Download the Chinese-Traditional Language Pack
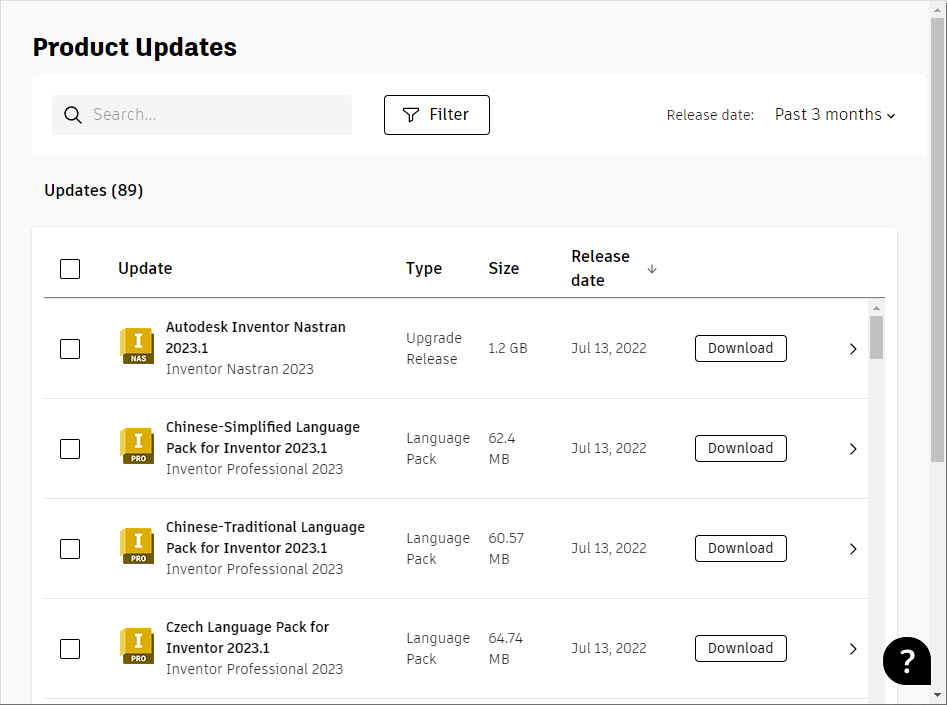The width and height of the screenshot is (947, 705). [740, 549]
